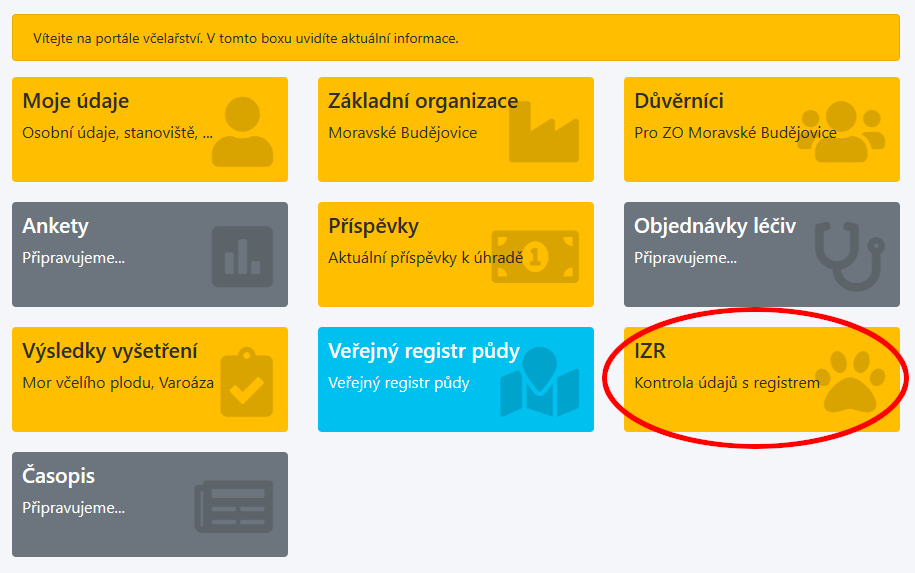Click the yellow welcome information banner

click(456, 38)
